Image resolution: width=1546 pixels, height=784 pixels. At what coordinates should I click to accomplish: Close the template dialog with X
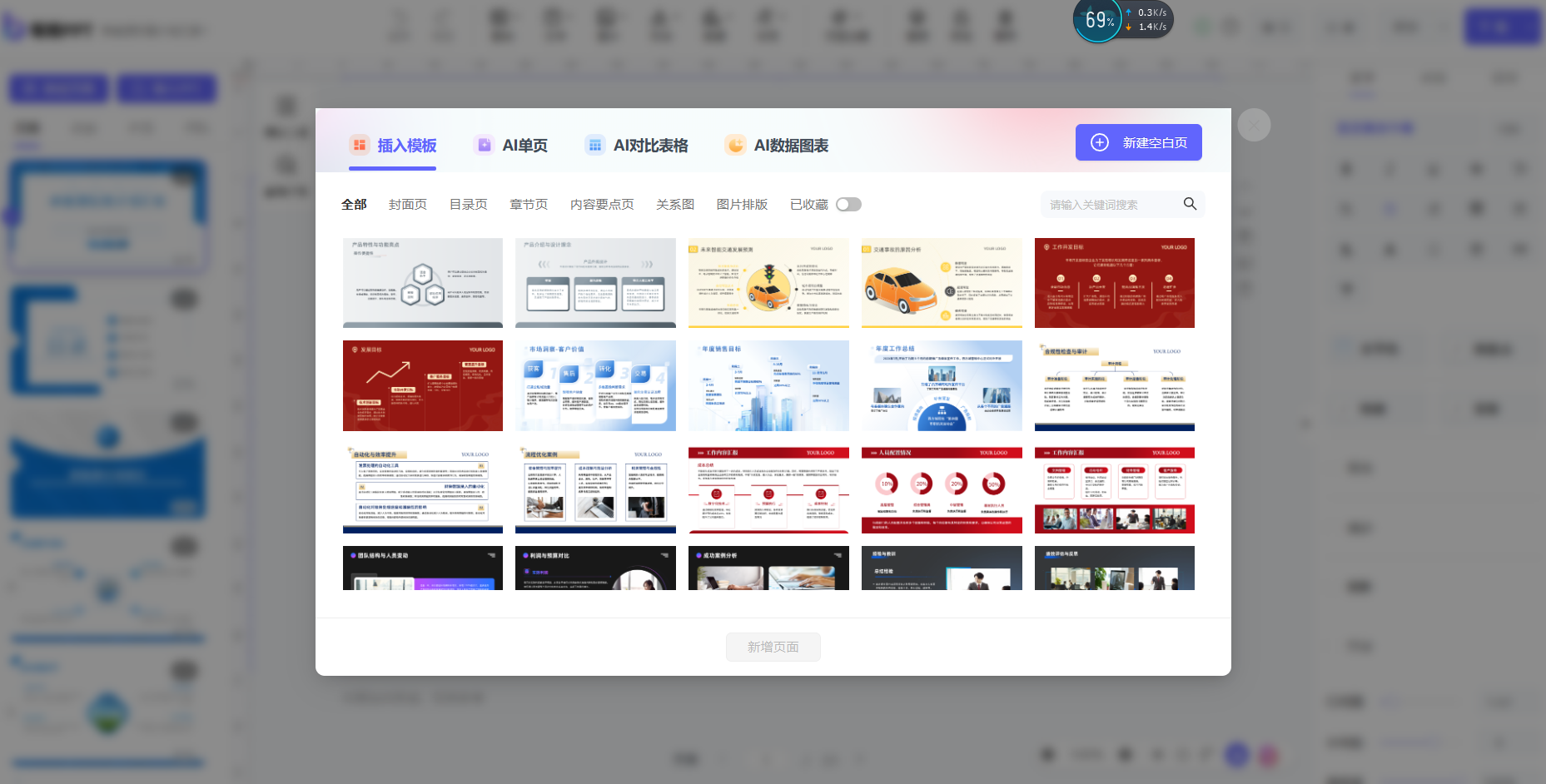coord(1254,125)
